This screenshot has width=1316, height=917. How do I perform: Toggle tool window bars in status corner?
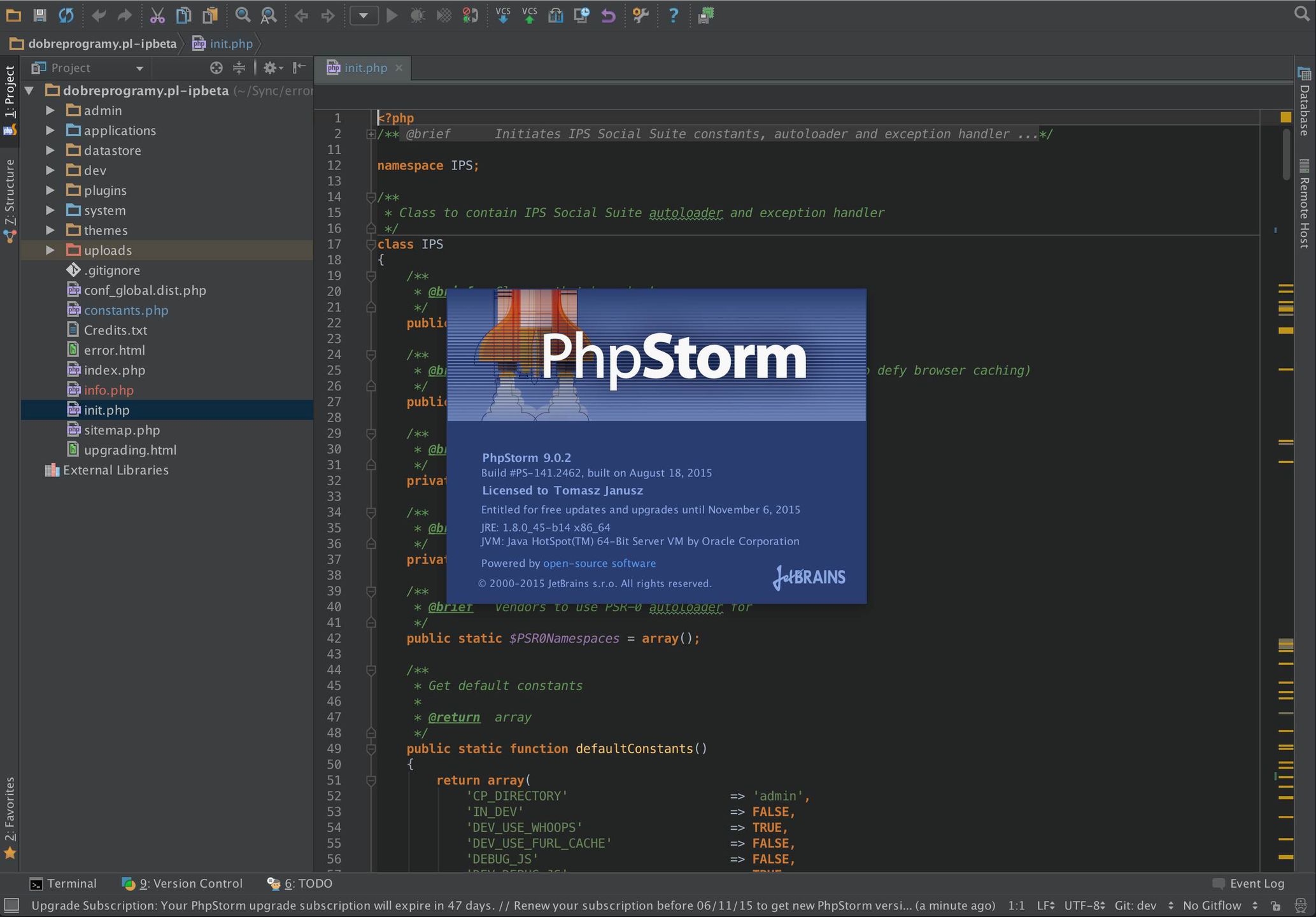point(11,905)
